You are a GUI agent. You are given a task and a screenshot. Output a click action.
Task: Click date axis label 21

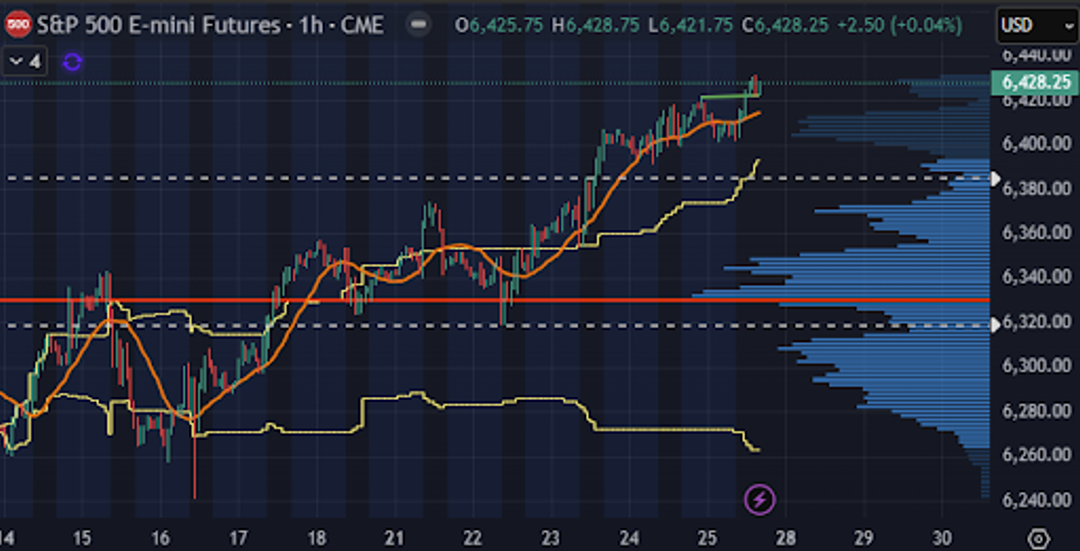(x=393, y=538)
